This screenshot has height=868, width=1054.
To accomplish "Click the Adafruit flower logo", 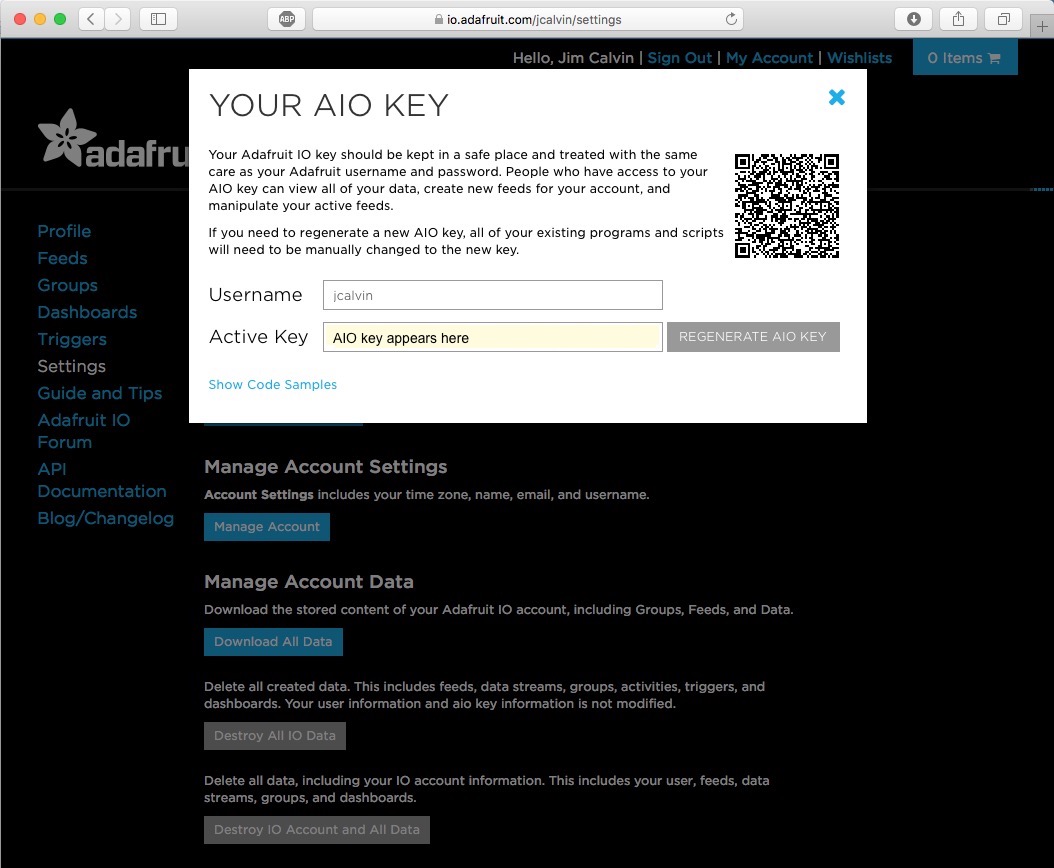I will (x=67, y=137).
